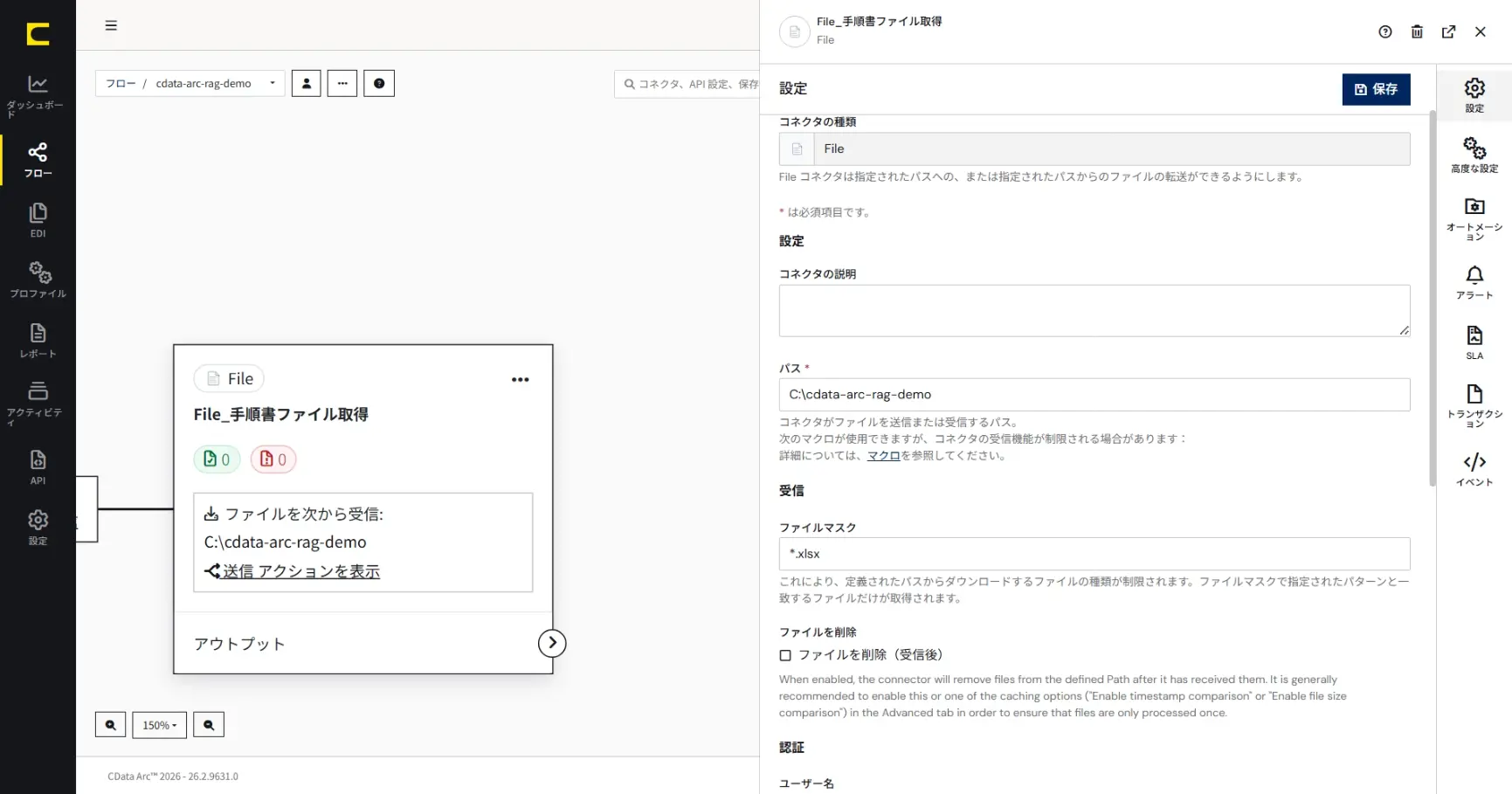Screen dimensions: 1512x794
Task: Click the C:\cdata-arc-rag-demo path on card
Action: point(286,542)
